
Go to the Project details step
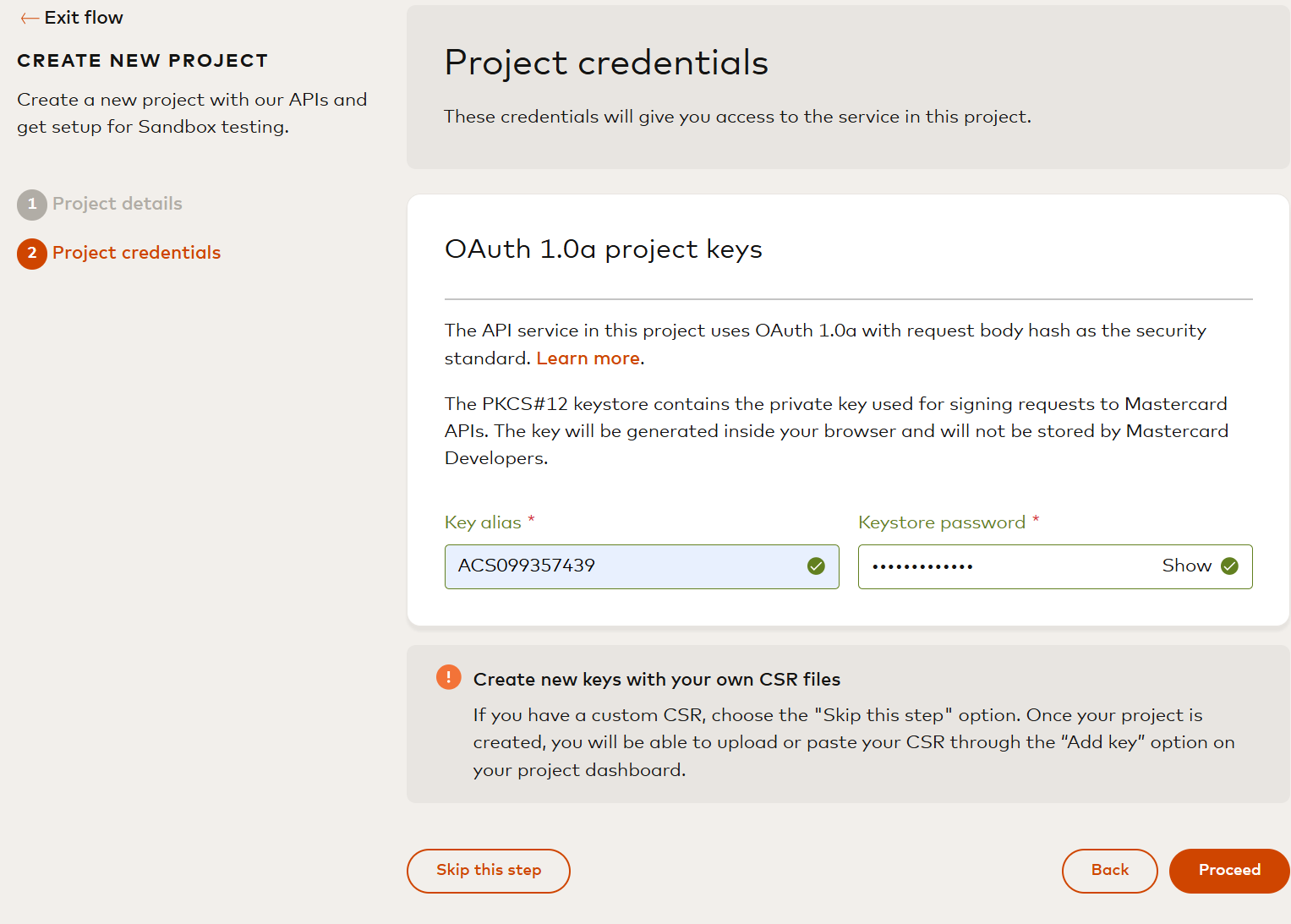[118, 204]
